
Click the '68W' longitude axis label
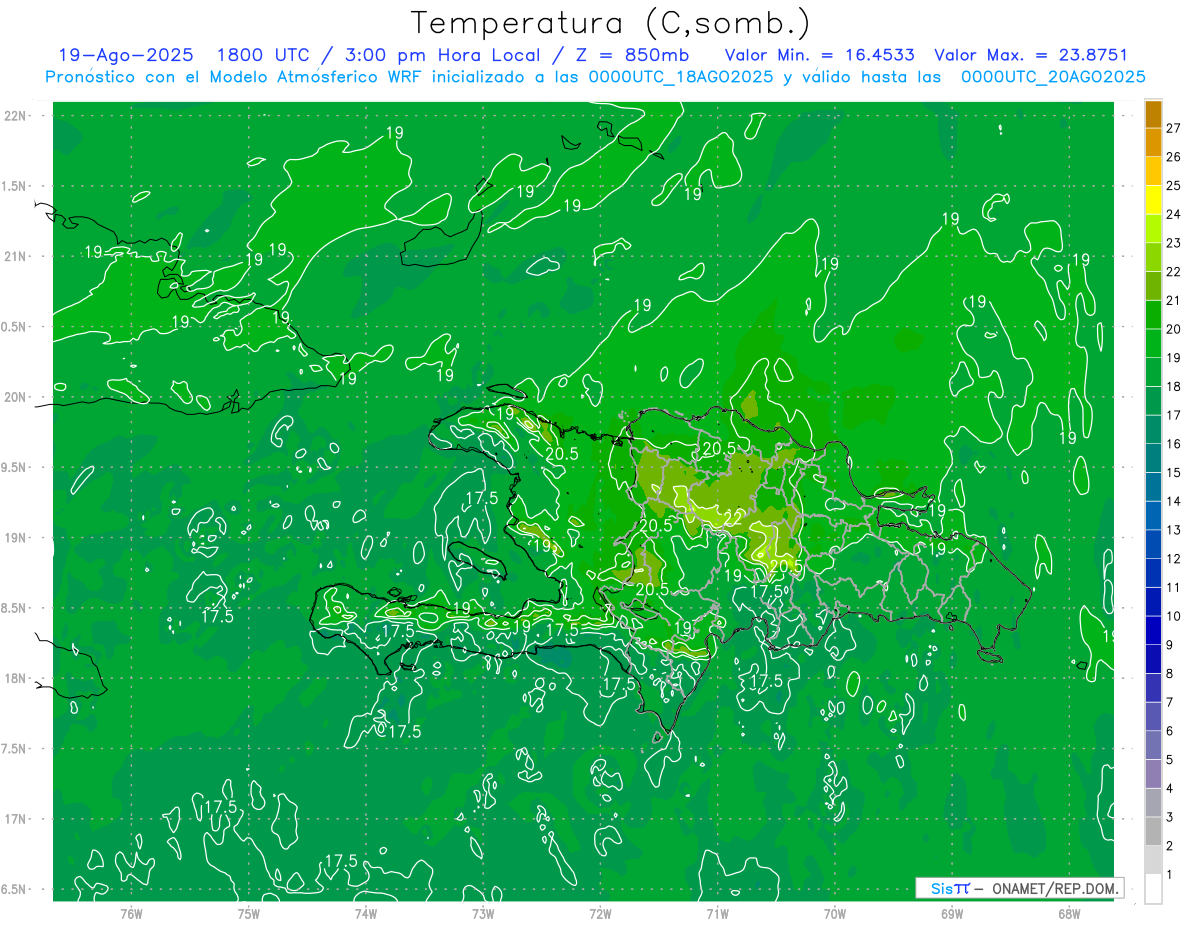pos(1069,914)
